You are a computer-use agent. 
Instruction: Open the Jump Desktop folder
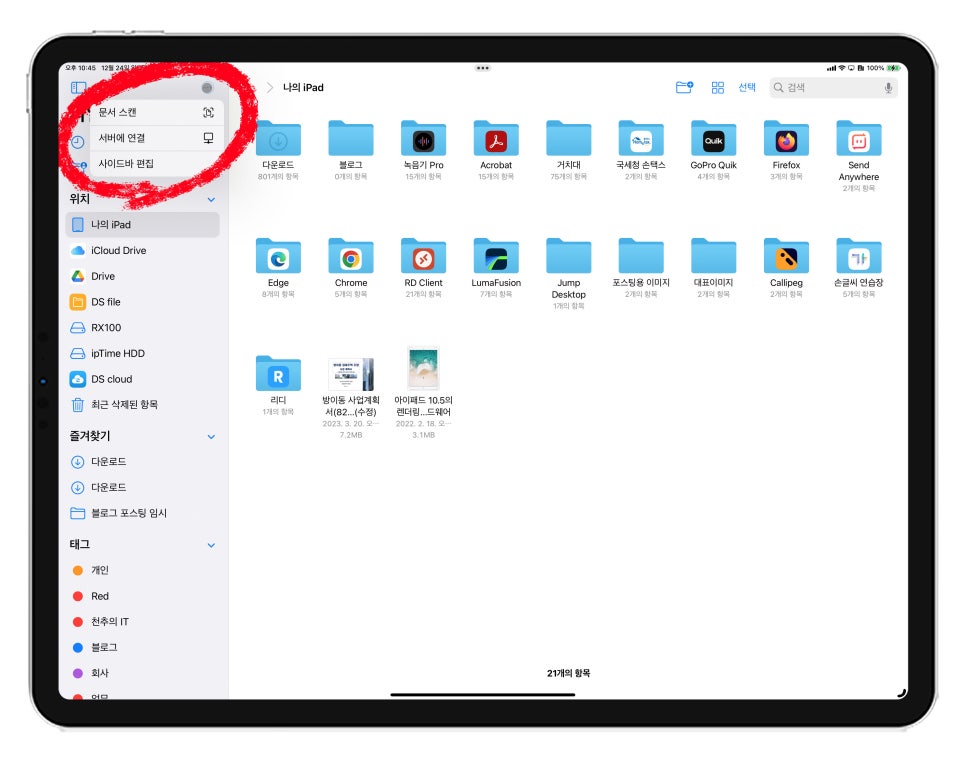pos(568,256)
